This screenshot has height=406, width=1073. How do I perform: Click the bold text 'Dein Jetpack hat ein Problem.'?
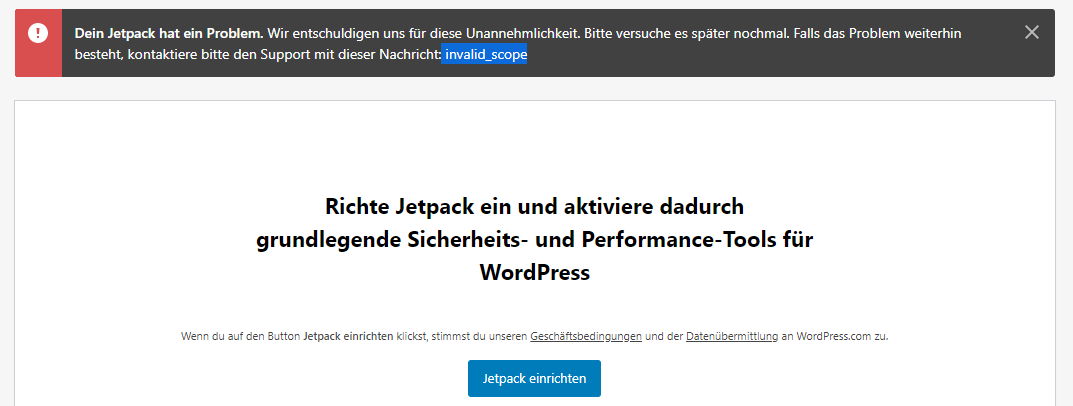[169, 33]
